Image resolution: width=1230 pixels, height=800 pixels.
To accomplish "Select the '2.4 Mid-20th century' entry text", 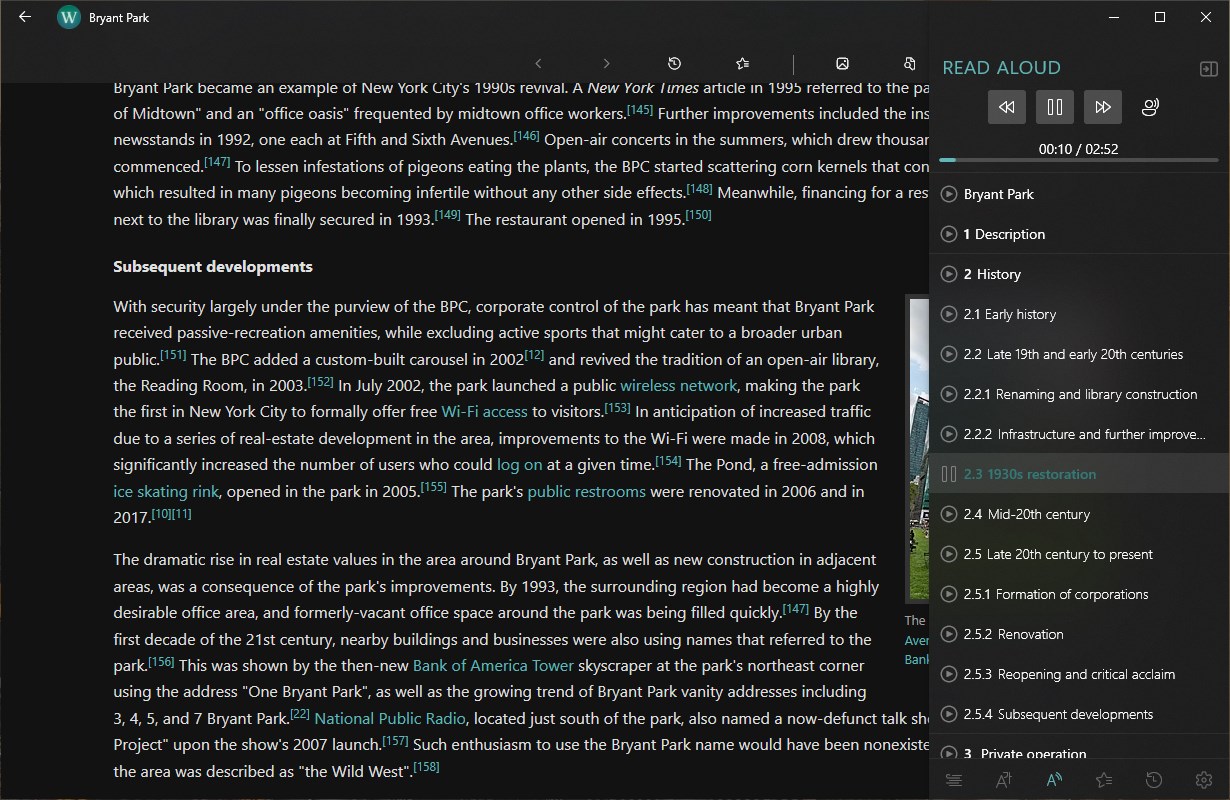I will (x=1027, y=514).
